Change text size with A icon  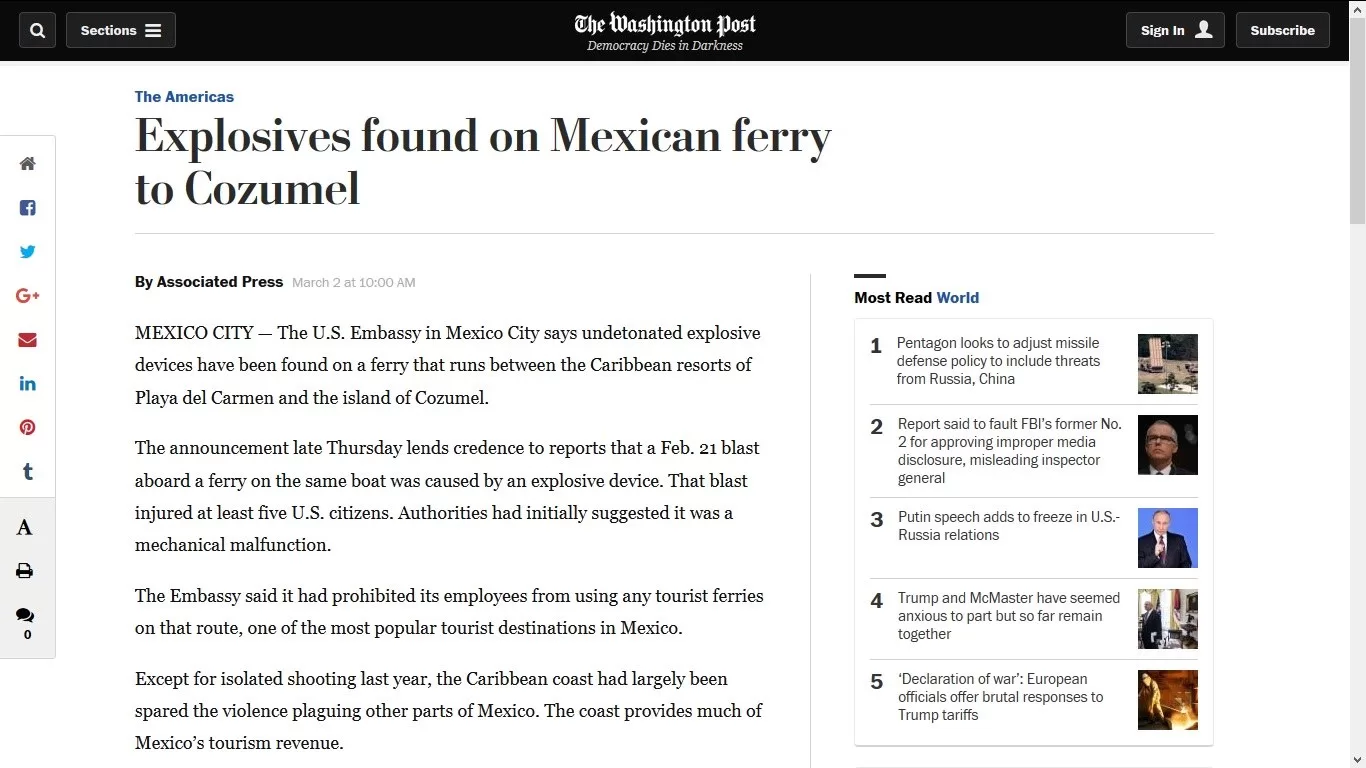coord(25,527)
